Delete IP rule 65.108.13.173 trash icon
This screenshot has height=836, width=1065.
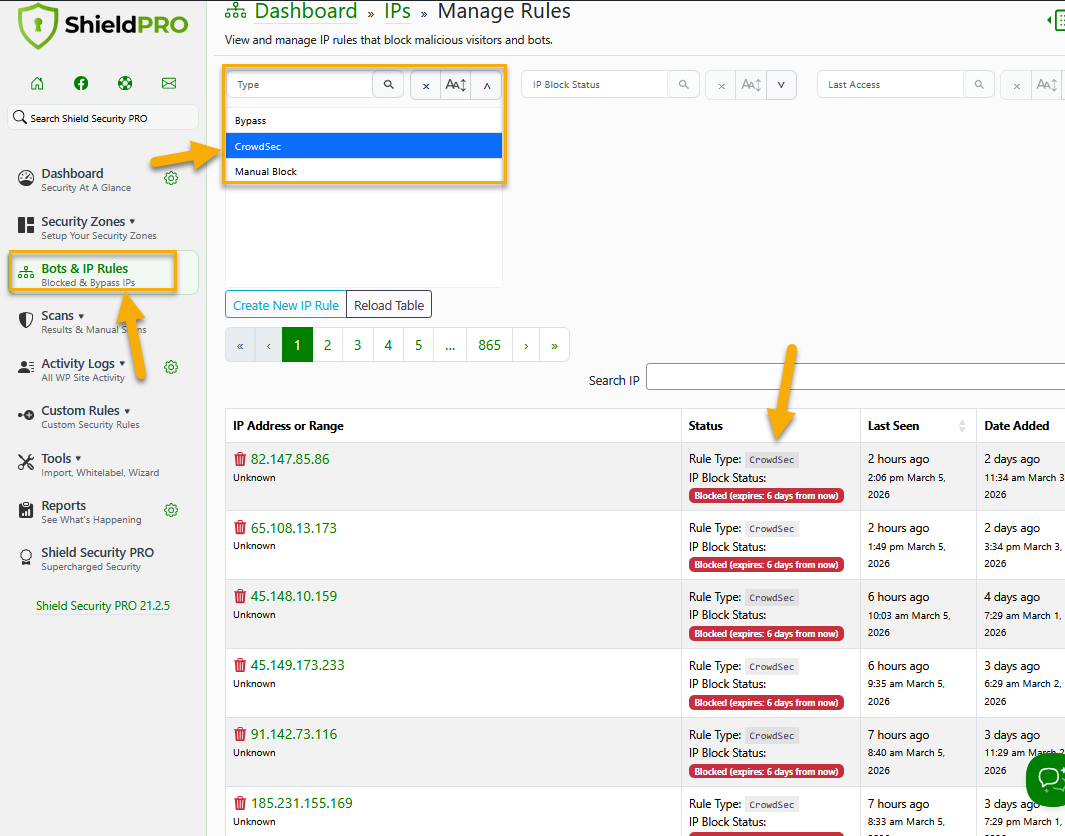point(240,528)
